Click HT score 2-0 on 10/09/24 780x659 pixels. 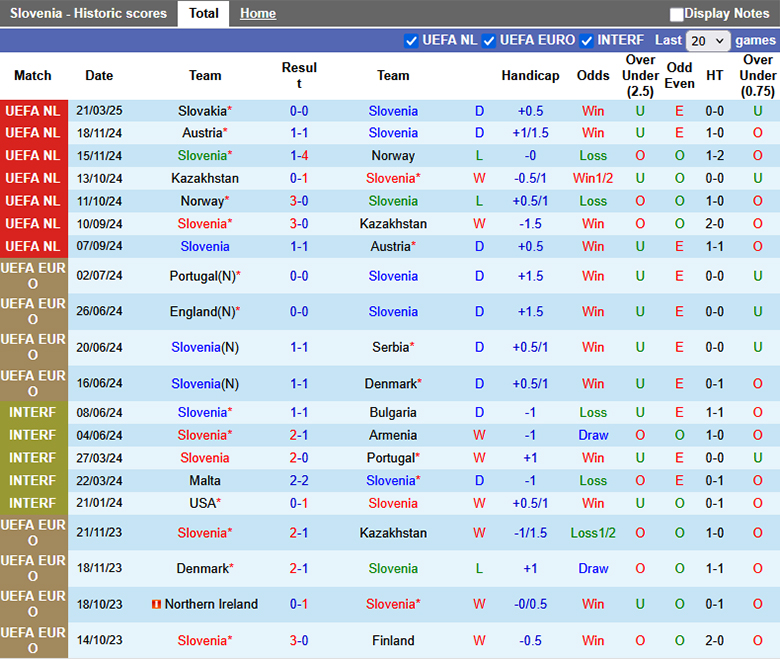click(714, 224)
